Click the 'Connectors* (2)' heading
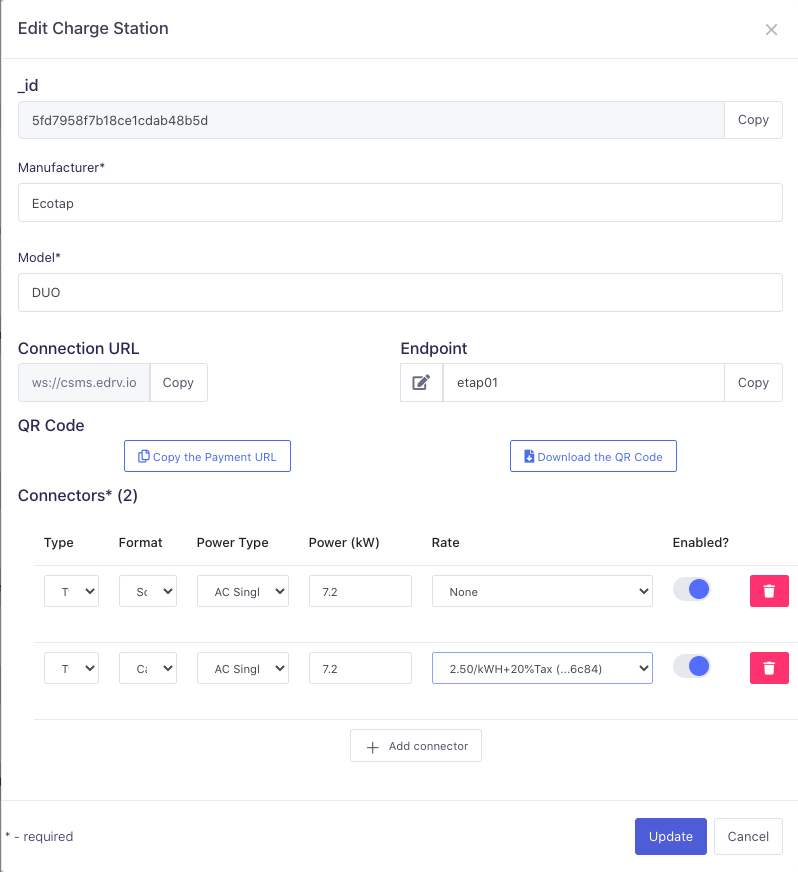 point(78,495)
